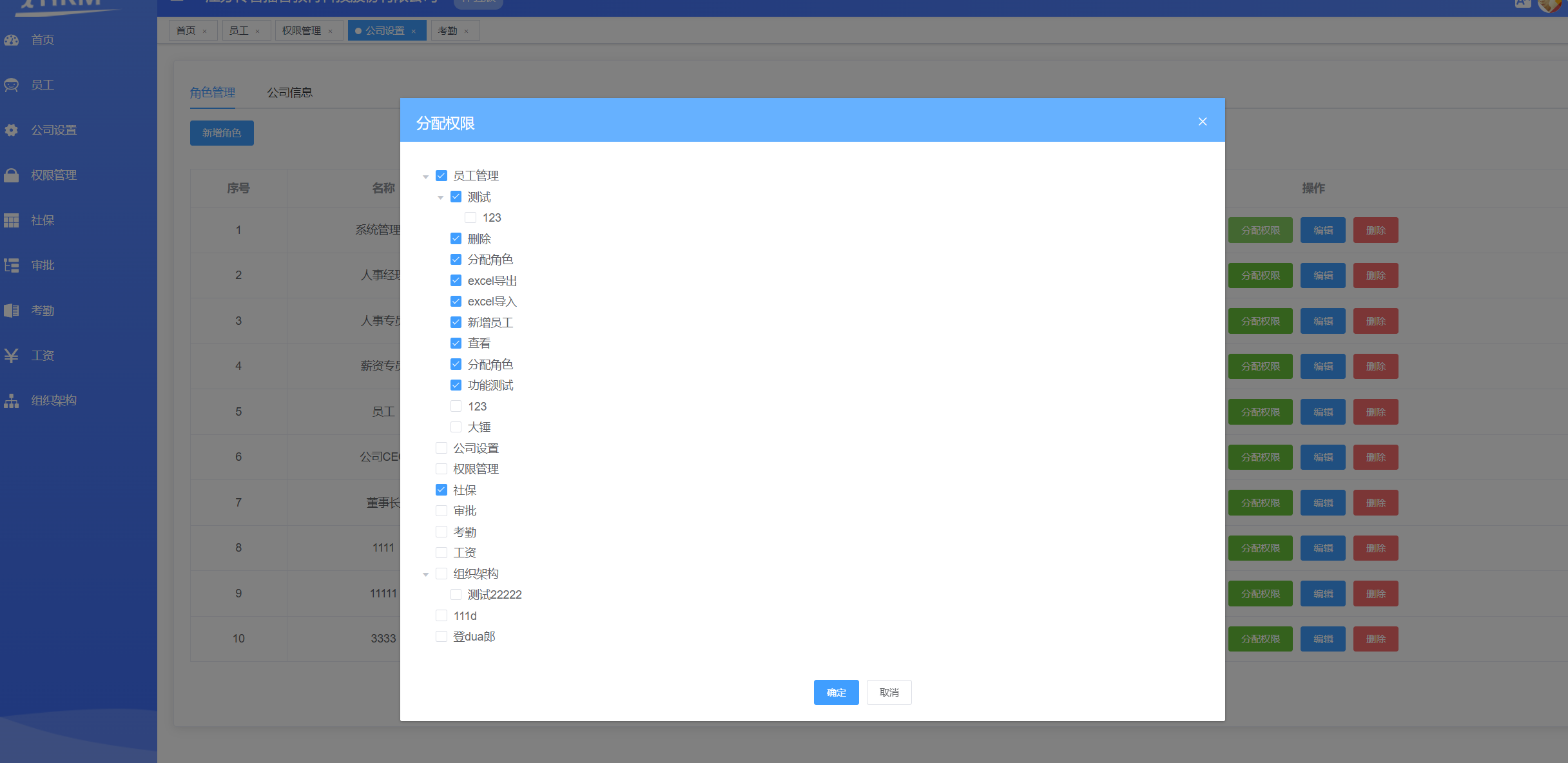The width and height of the screenshot is (1568, 763).
Task: Collapse the 测试 tree node
Action: pyautogui.click(x=441, y=197)
